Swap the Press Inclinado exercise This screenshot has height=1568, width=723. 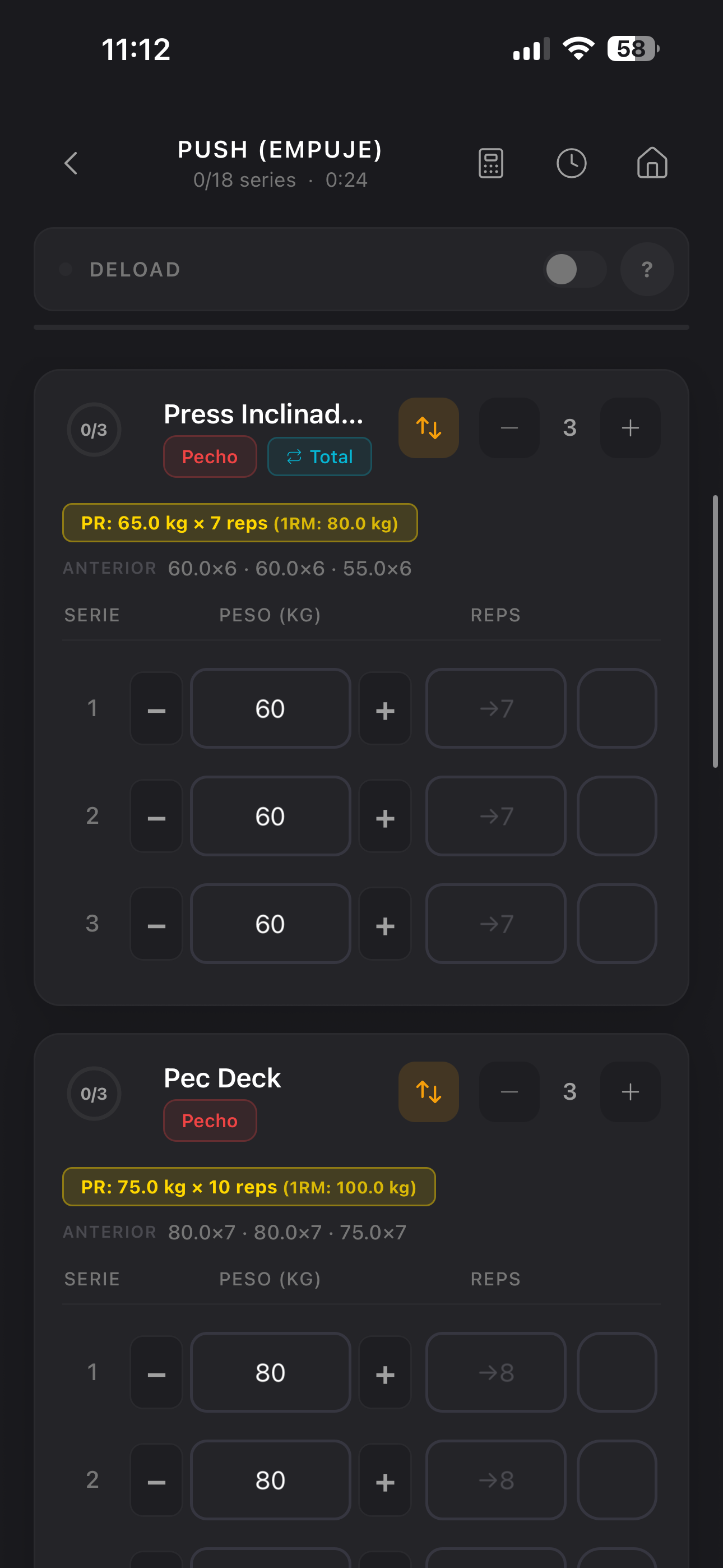[x=428, y=428]
